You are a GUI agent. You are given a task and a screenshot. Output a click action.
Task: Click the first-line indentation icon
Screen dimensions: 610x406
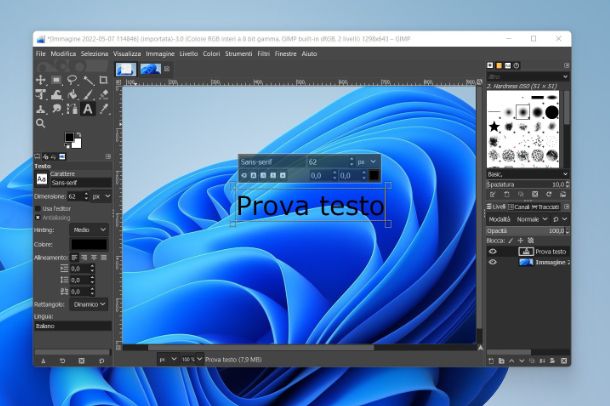(64, 268)
